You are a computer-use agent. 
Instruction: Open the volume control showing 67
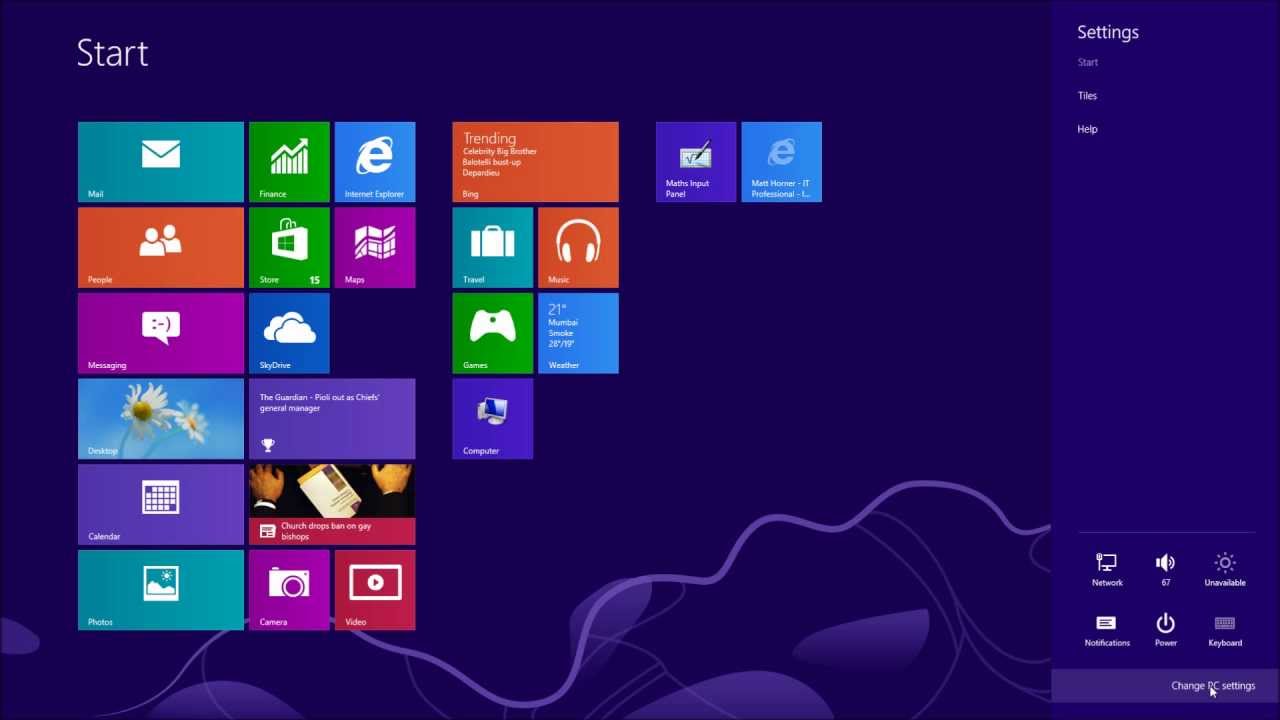[1166, 570]
